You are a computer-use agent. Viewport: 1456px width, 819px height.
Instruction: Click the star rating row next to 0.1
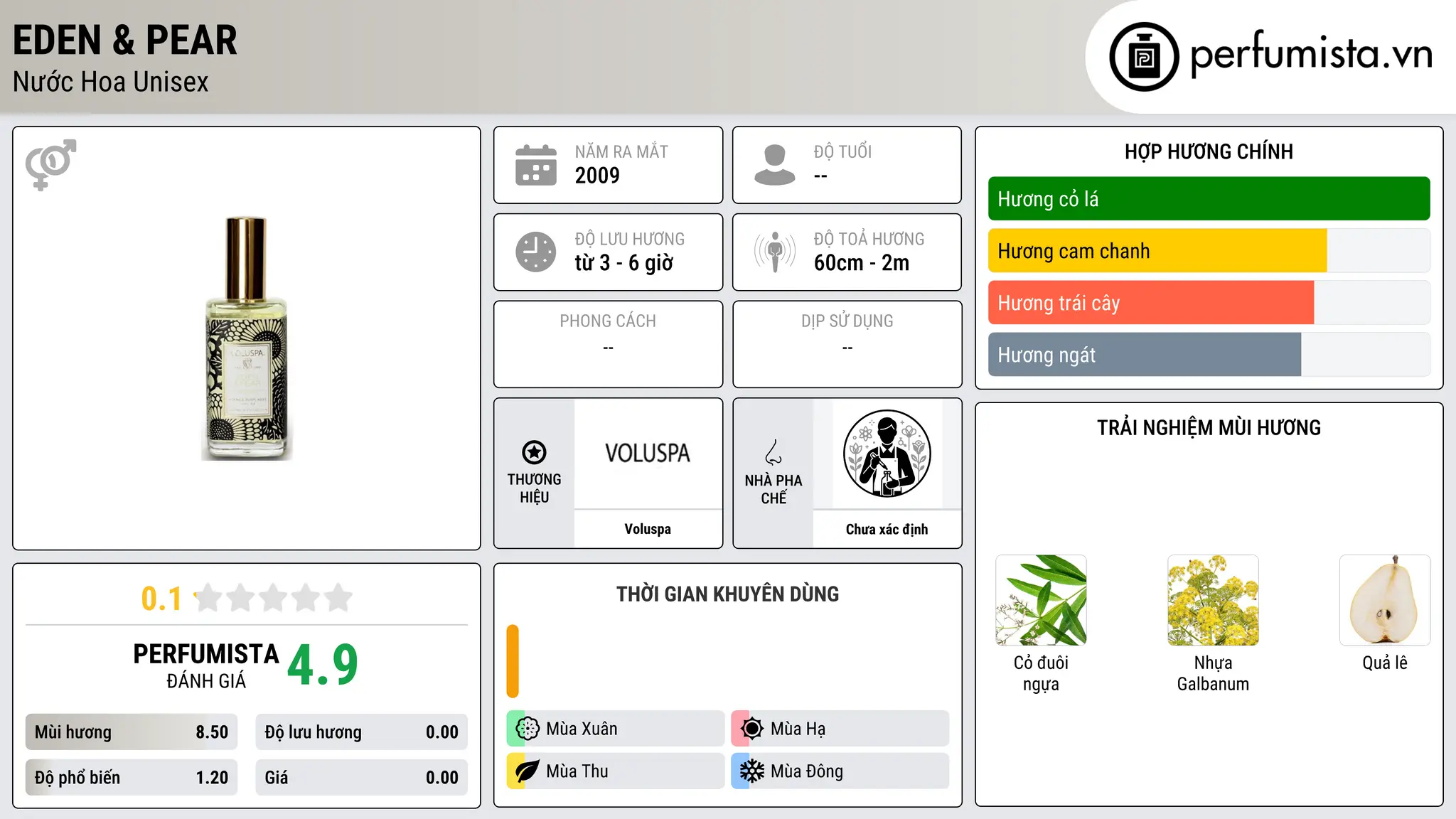[x=274, y=598]
